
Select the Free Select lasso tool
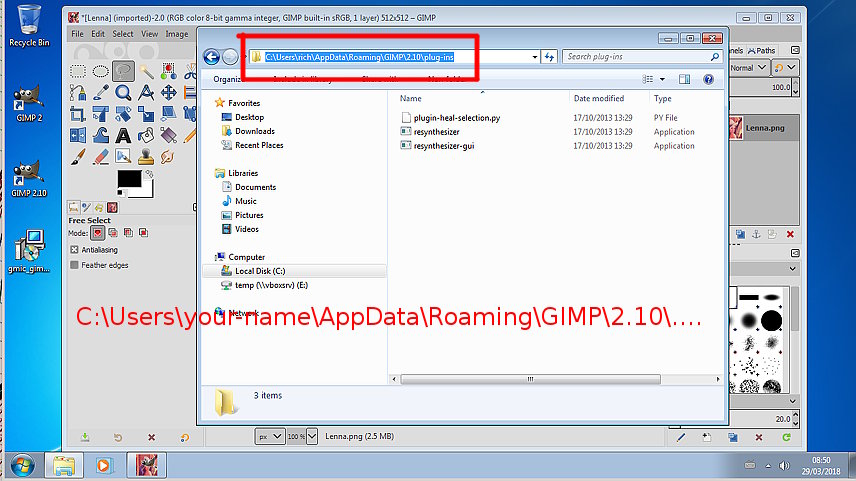[123, 71]
